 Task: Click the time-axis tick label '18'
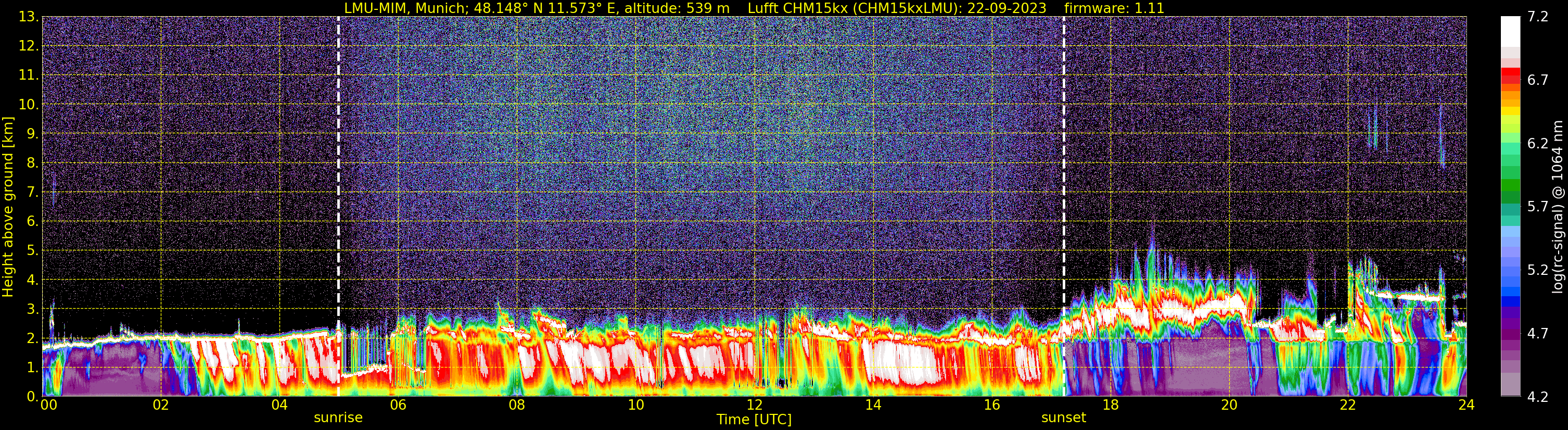(x=1110, y=406)
